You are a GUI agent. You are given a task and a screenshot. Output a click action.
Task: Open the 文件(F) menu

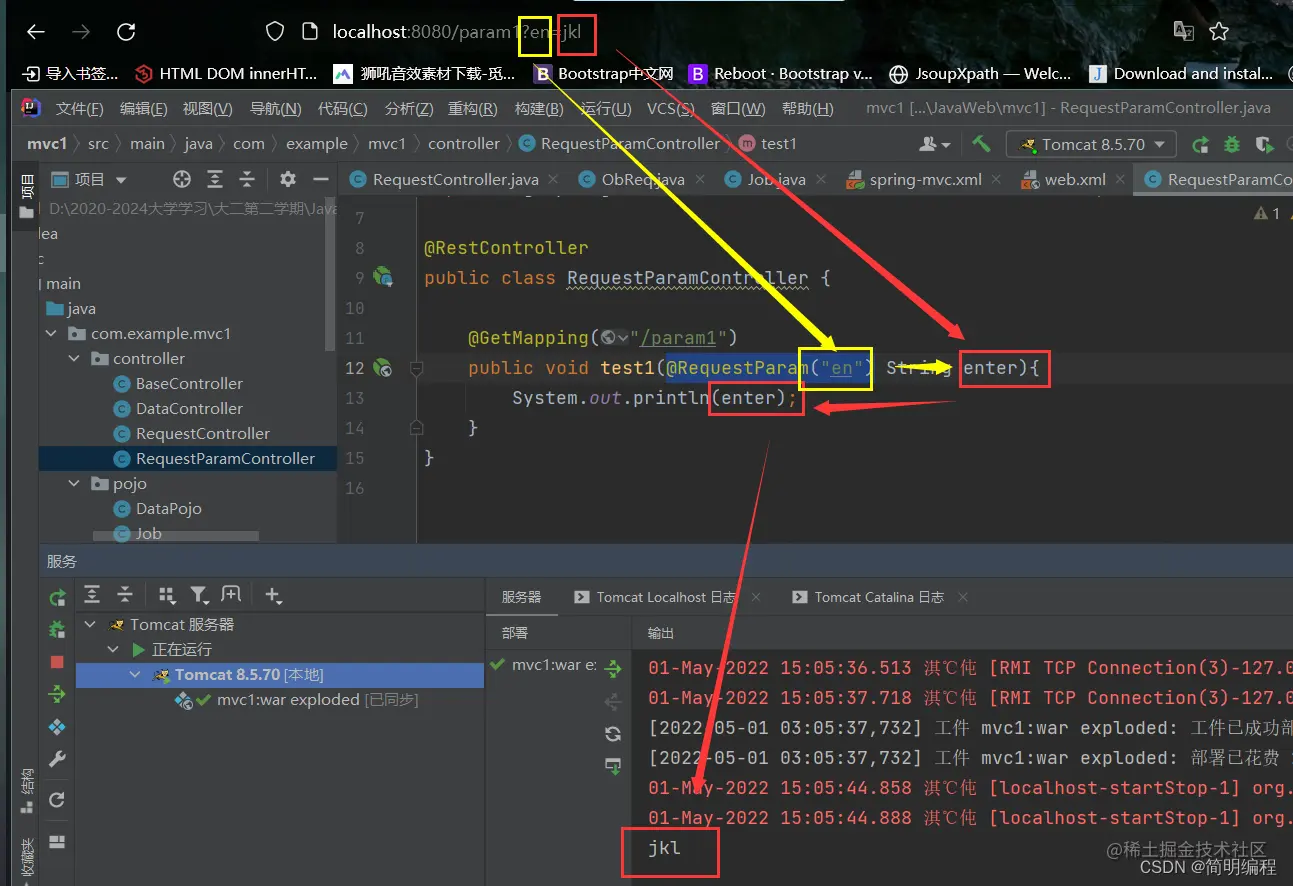point(79,108)
